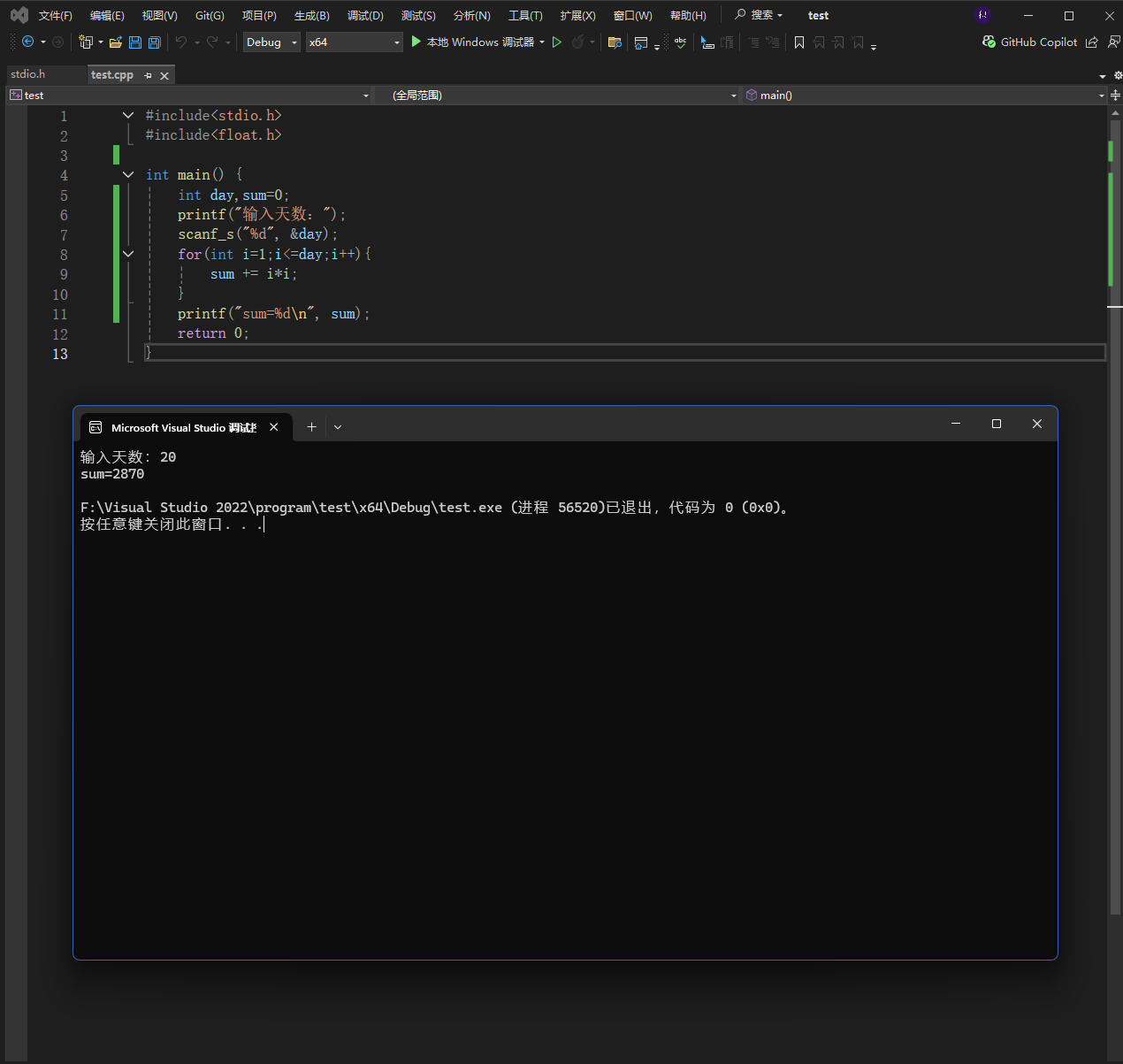Click the hot reload flame icon
Viewport: 1123px width, 1064px height.
577,42
